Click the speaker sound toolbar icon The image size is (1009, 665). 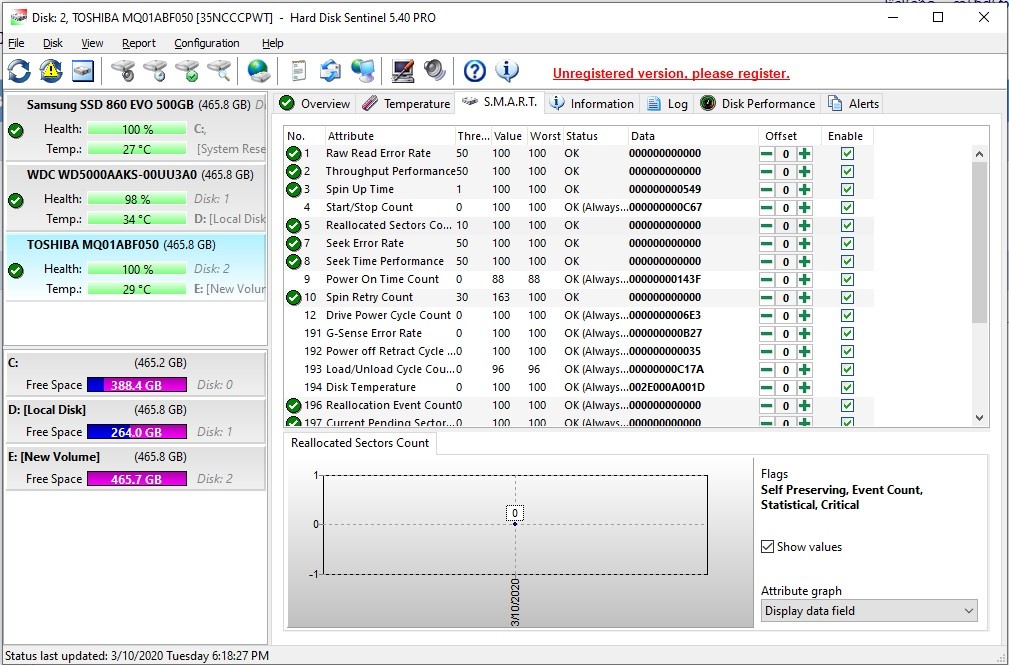coord(435,71)
